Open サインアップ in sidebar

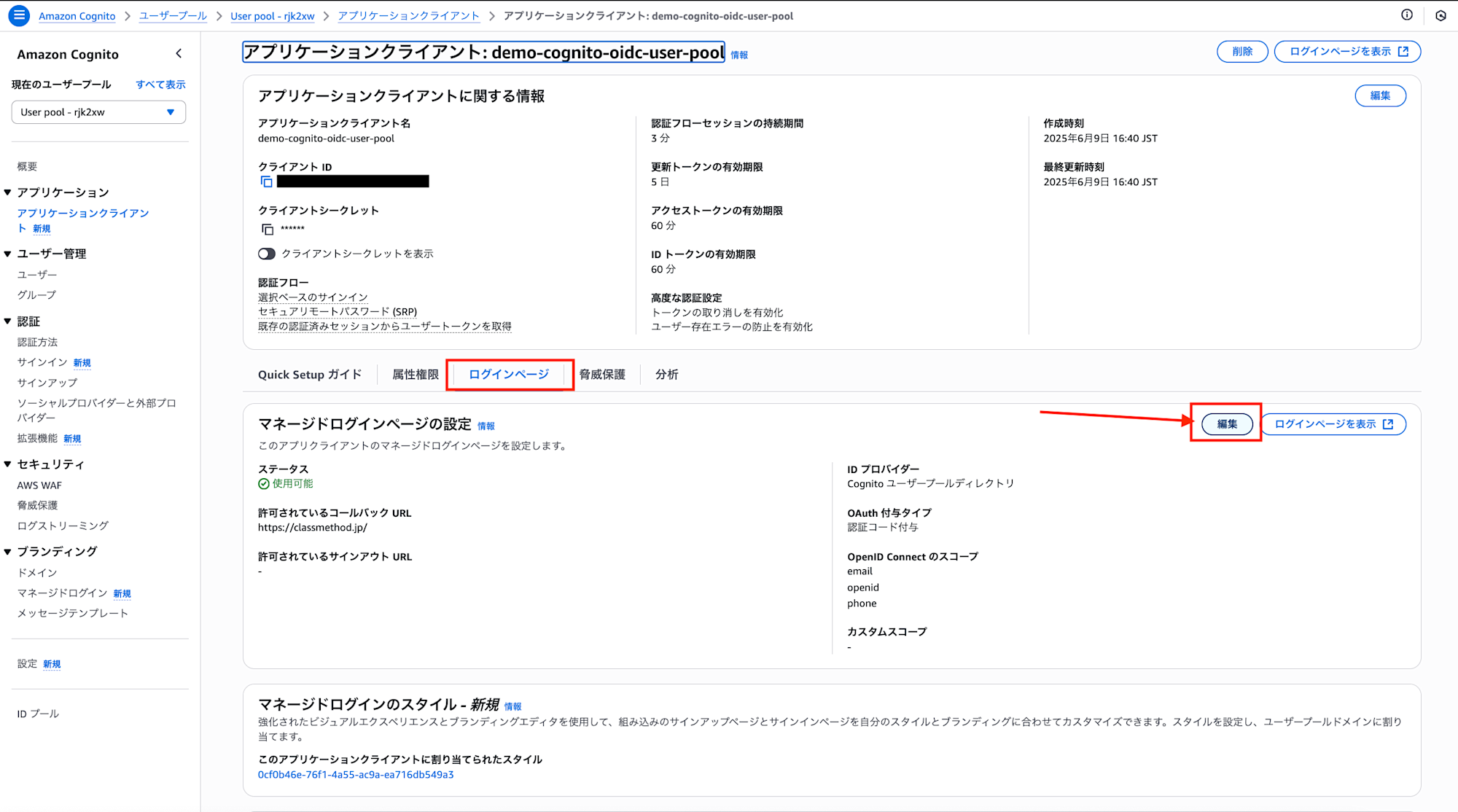pos(47,383)
